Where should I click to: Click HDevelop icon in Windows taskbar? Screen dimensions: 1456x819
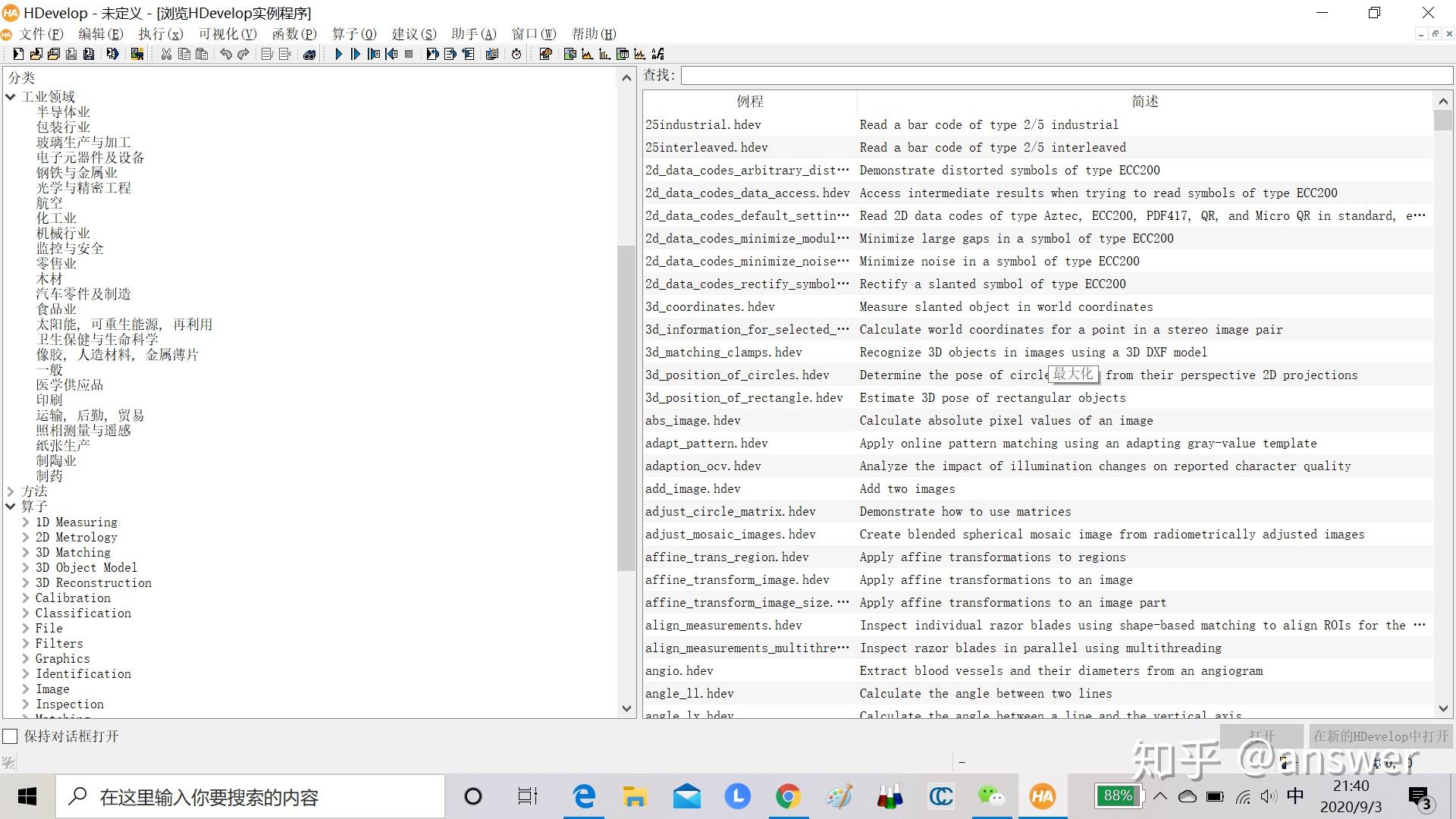tap(1042, 796)
